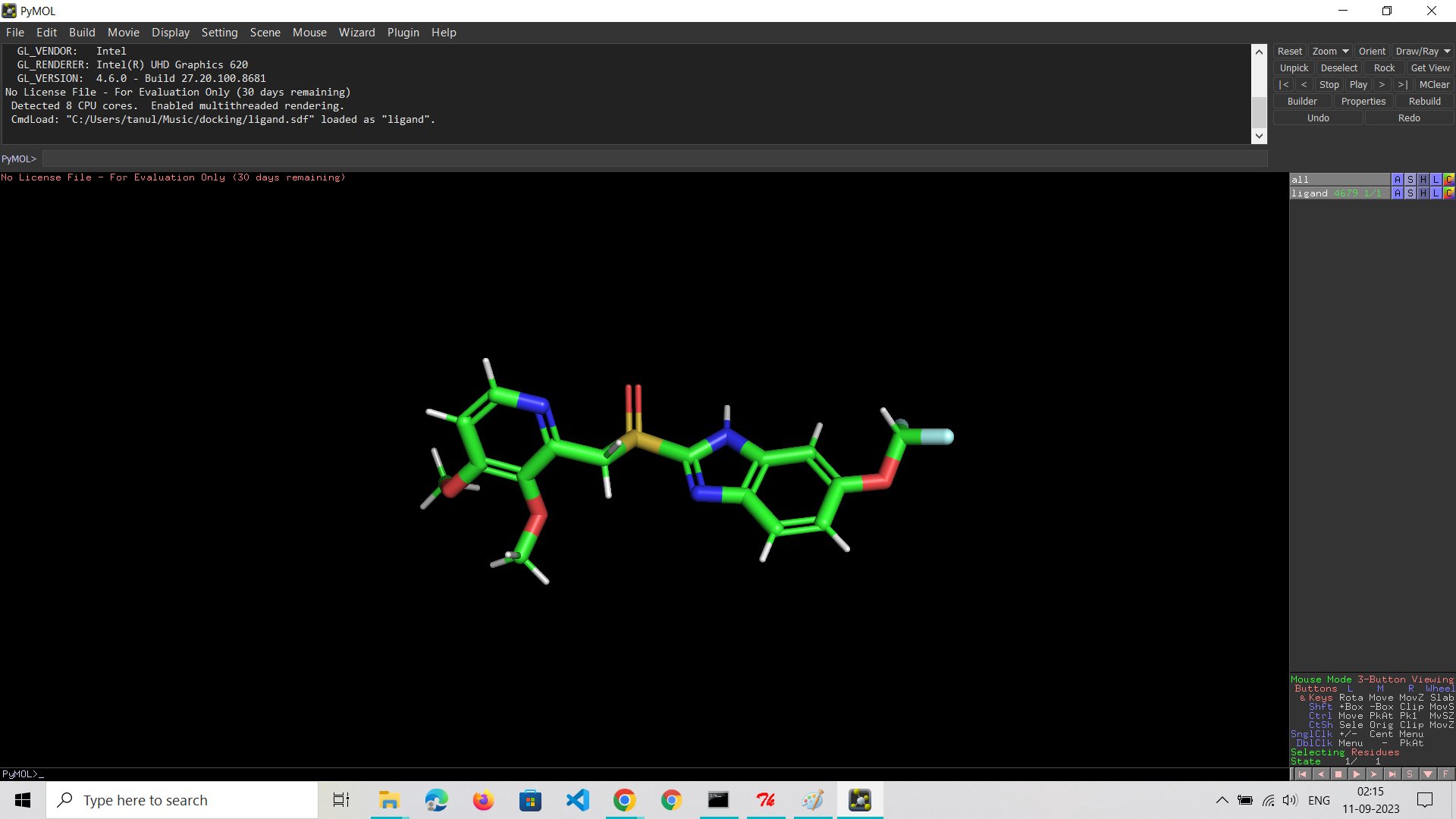This screenshot has width=1456, height=819.
Task: Open the Display menu
Action: pyautogui.click(x=171, y=33)
